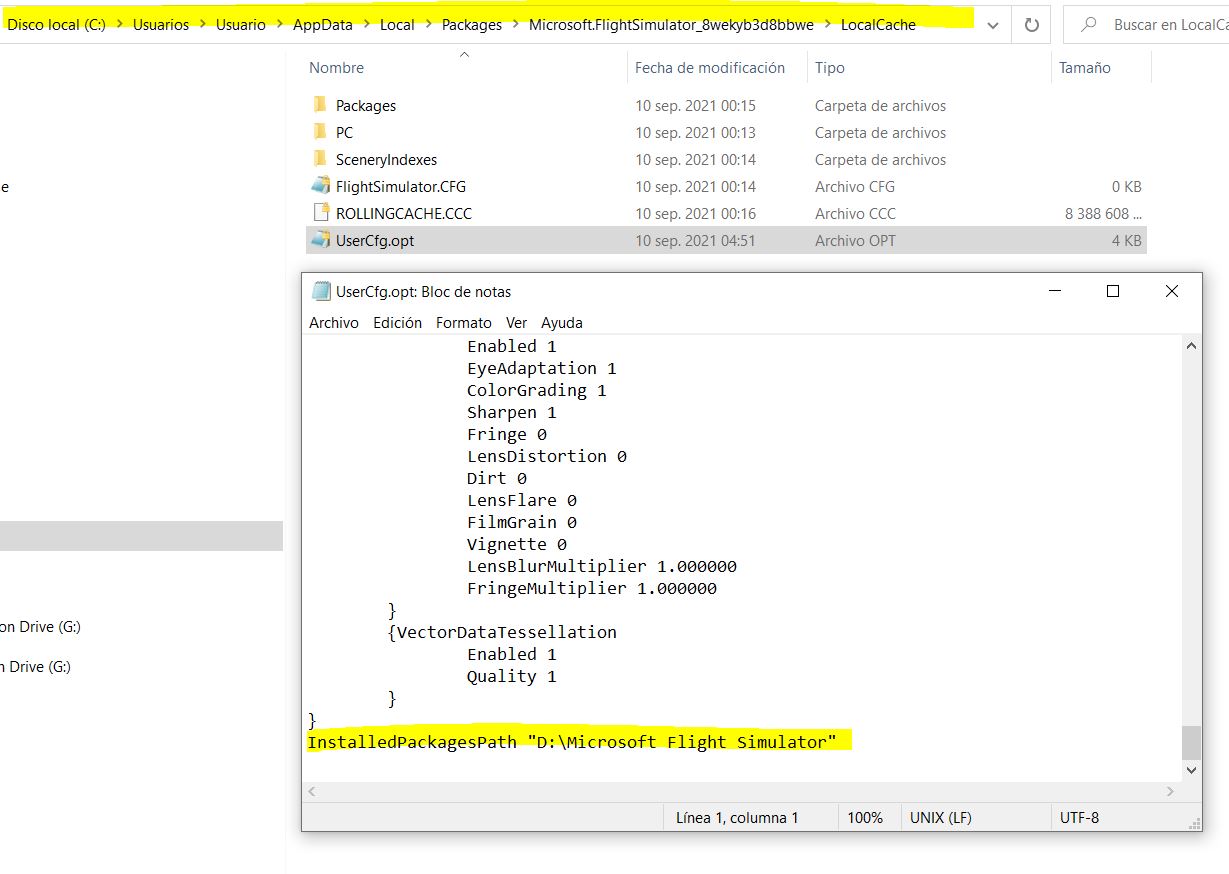Select the PC folder name
Viewport: 1229px width, 874px height.
[x=344, y=132]
